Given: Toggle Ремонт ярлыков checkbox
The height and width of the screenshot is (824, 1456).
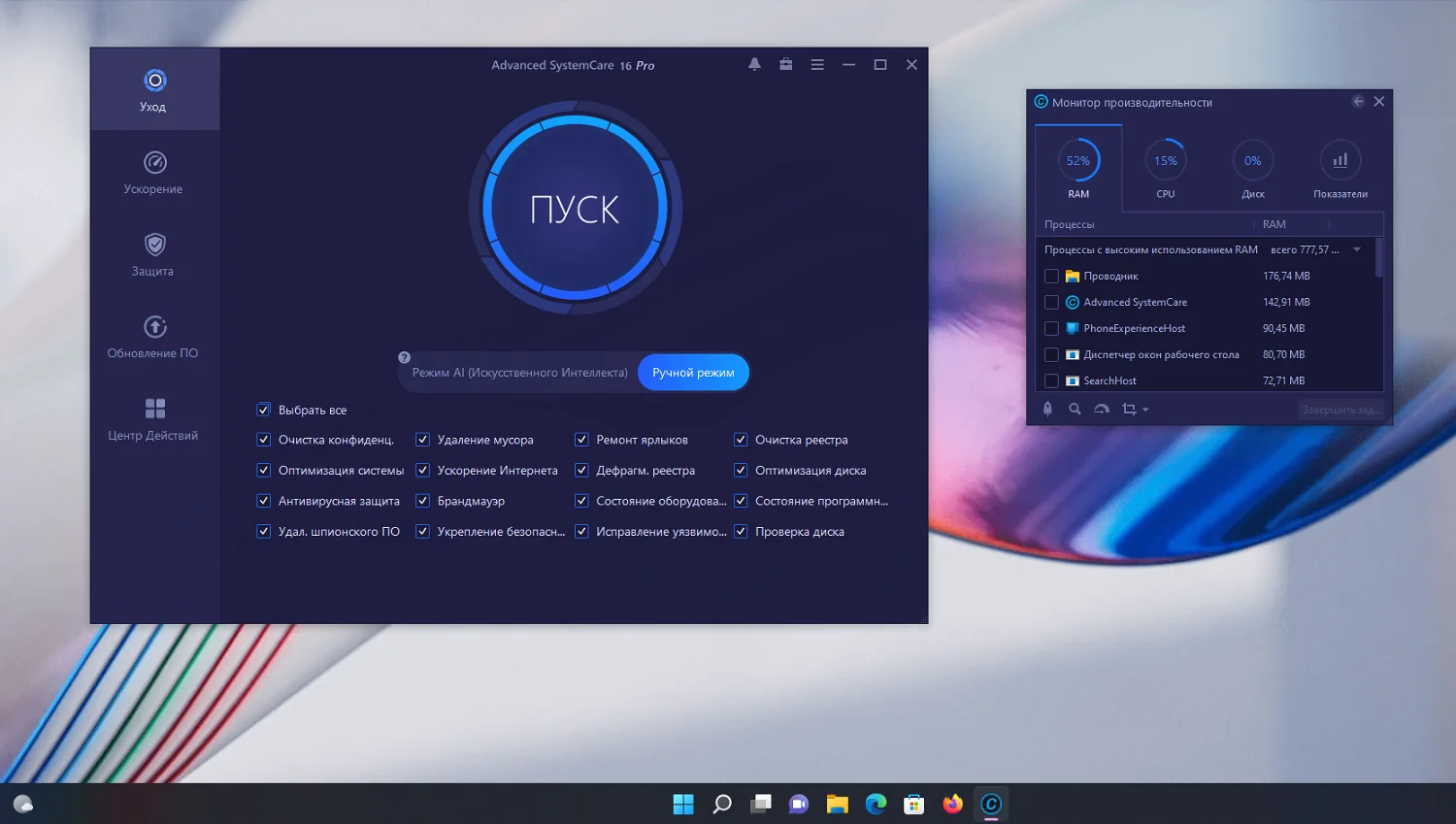Looking at the screenshot, I should pyautogui.click(x=581, y=440).
